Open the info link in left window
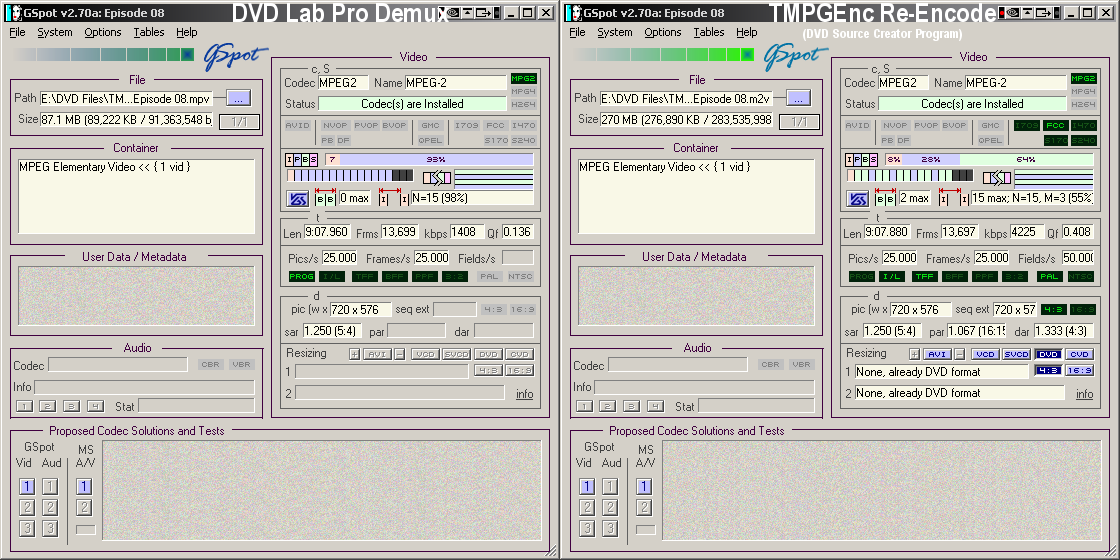Image resolution: width=1120 pixels, height=560 pixels. click(524, 394)
